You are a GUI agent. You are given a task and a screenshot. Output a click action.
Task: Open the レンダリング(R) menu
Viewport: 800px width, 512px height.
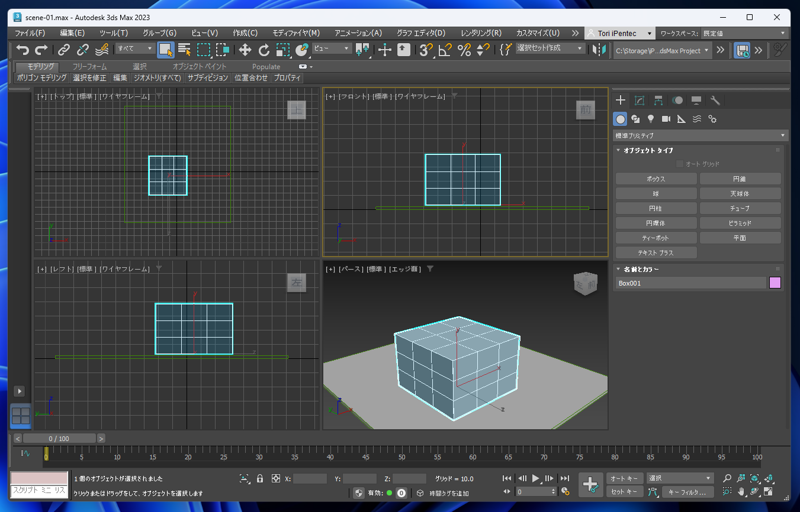pos(481,33)
